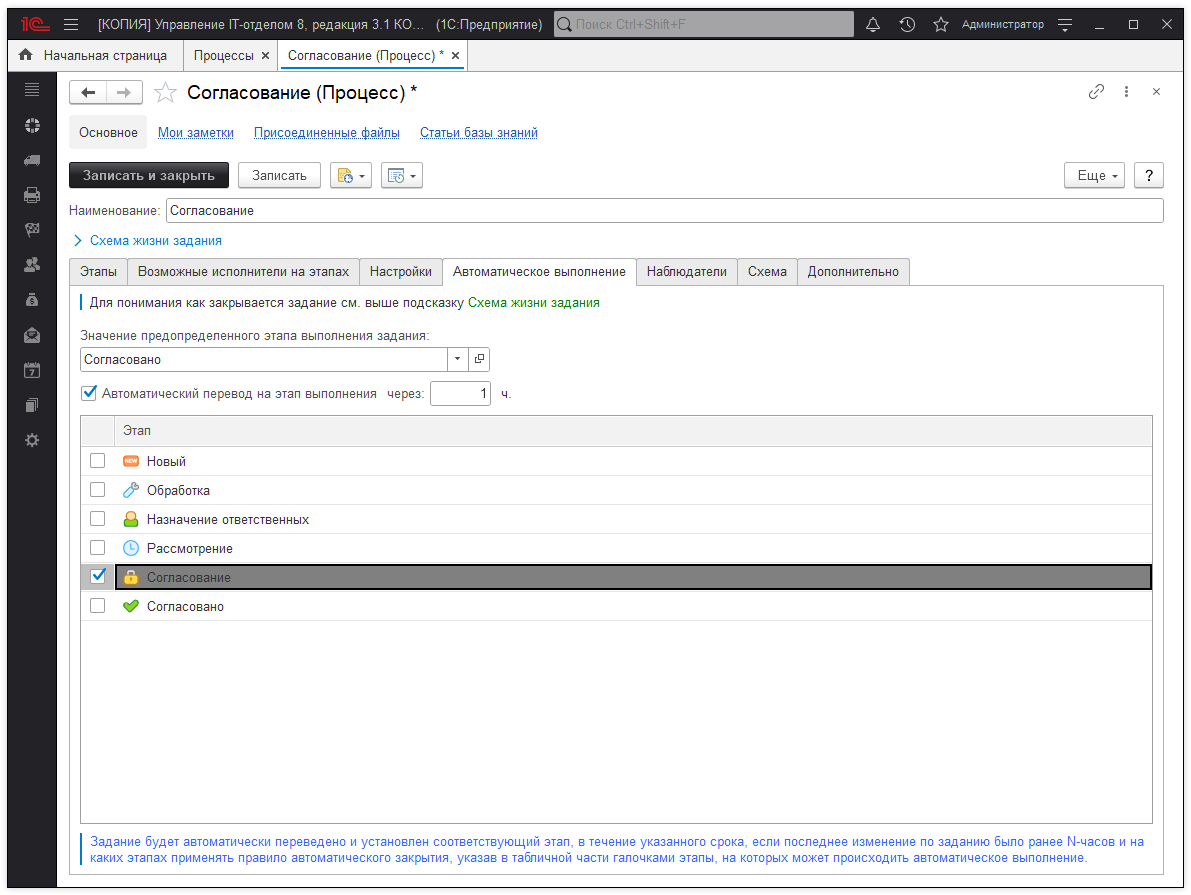The image size is (1191, 895).
Task: Open the history clock icon
Action: point(907,24)
